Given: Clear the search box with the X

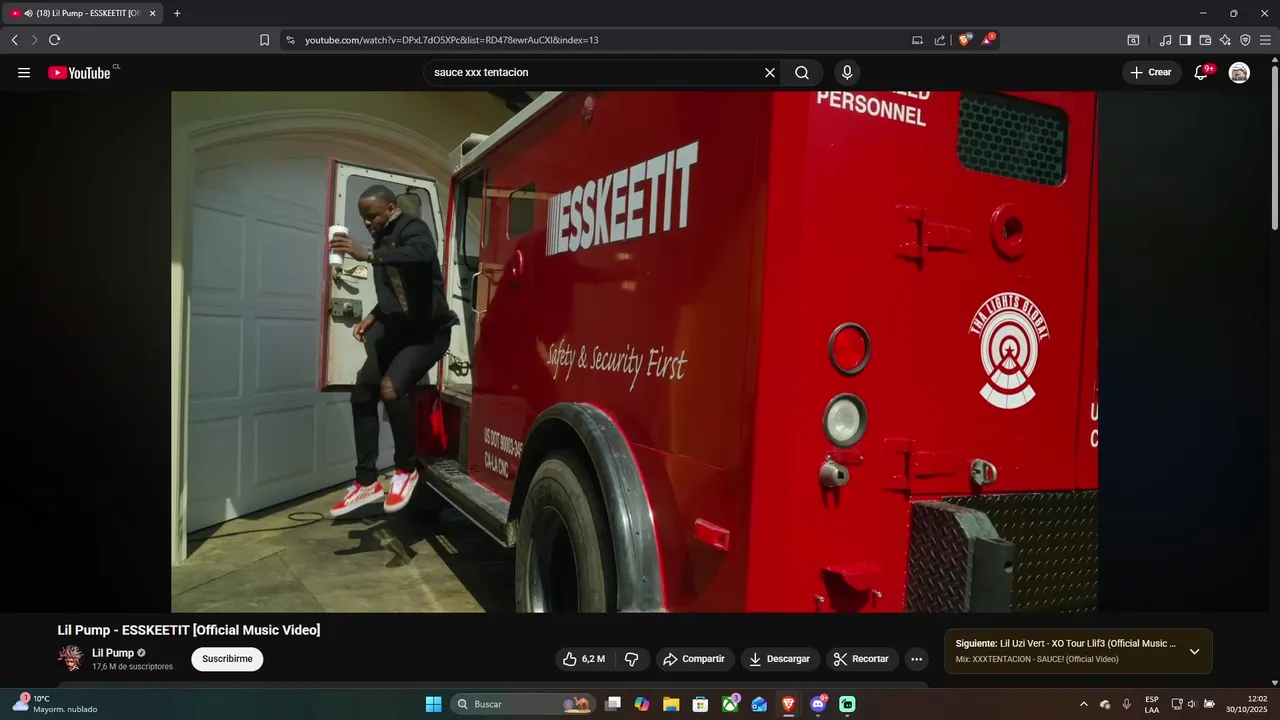Looking at the screenshot, I should tap(770, 73).
